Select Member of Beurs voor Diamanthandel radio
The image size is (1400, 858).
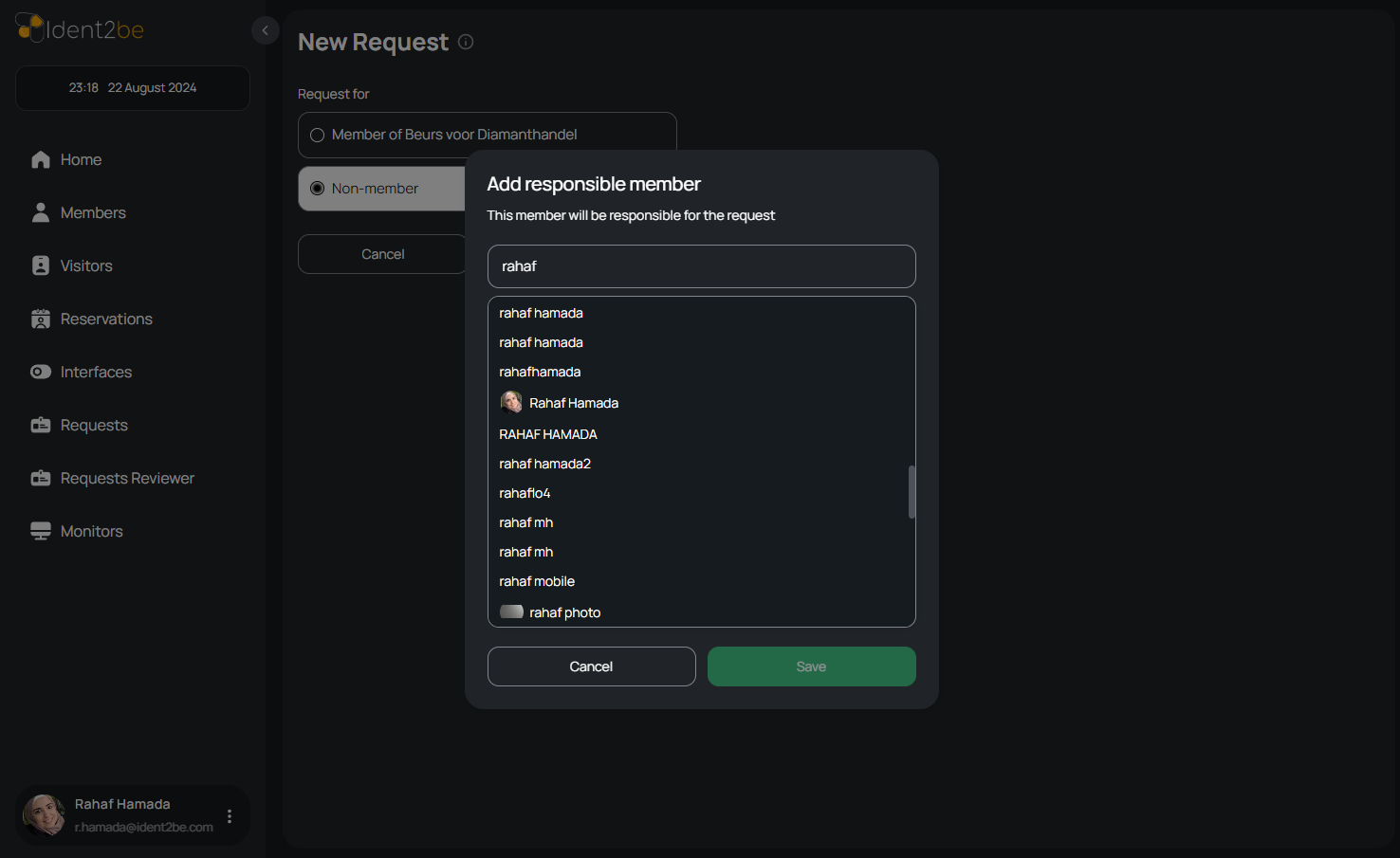(x=318, y=135)
